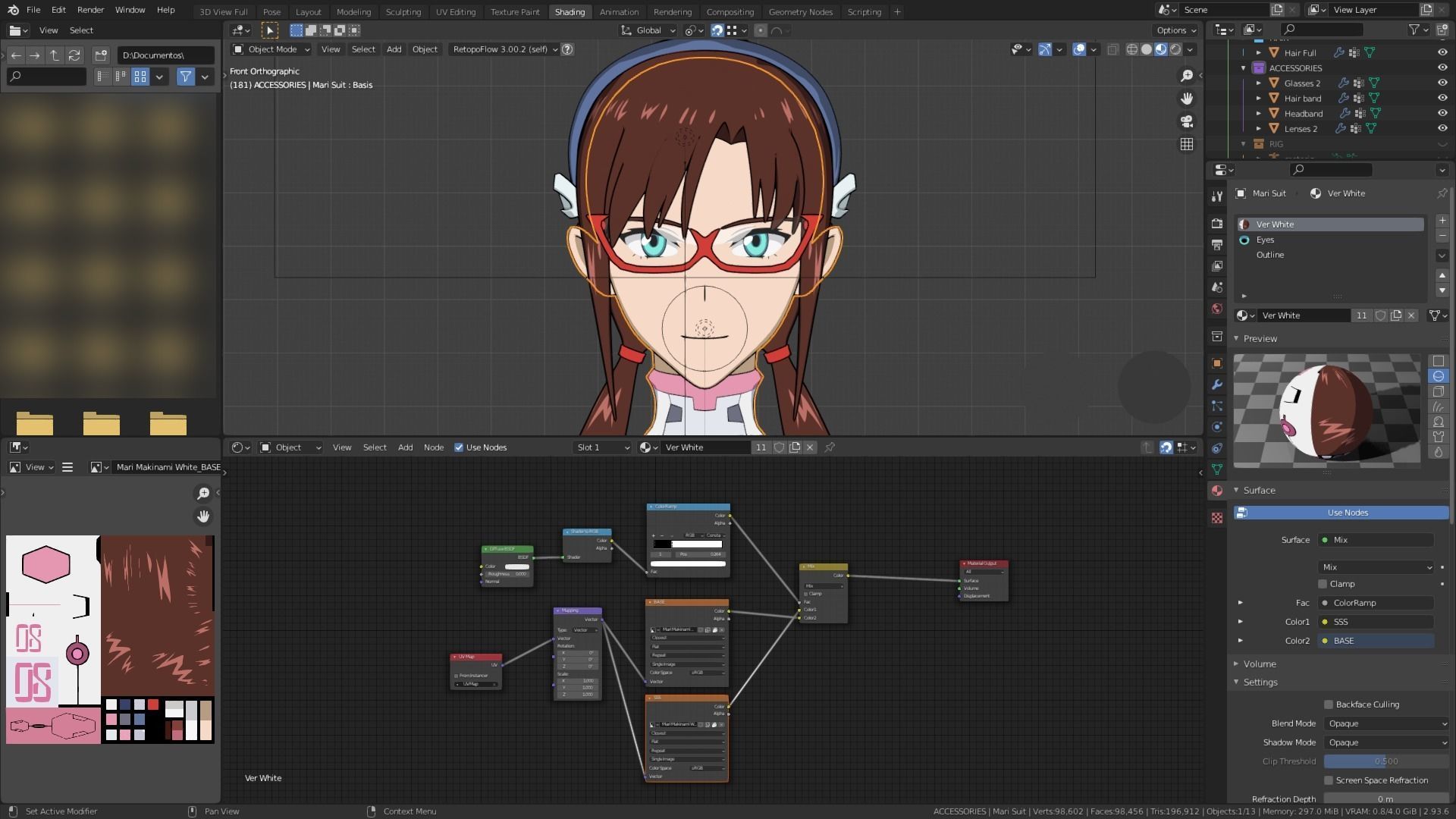This screenshot has height=819, width=1456.
Task: Enable Clamp checkbox under Mix
Action: pyautogui.click(x=1323, y=584)
